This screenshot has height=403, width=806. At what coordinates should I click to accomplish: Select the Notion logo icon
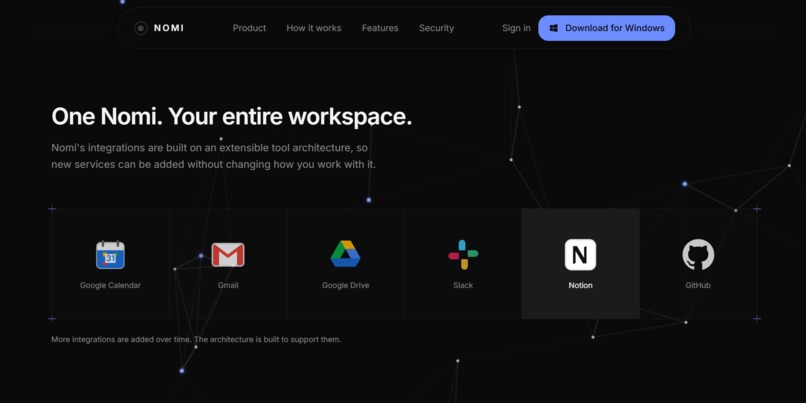580,255
